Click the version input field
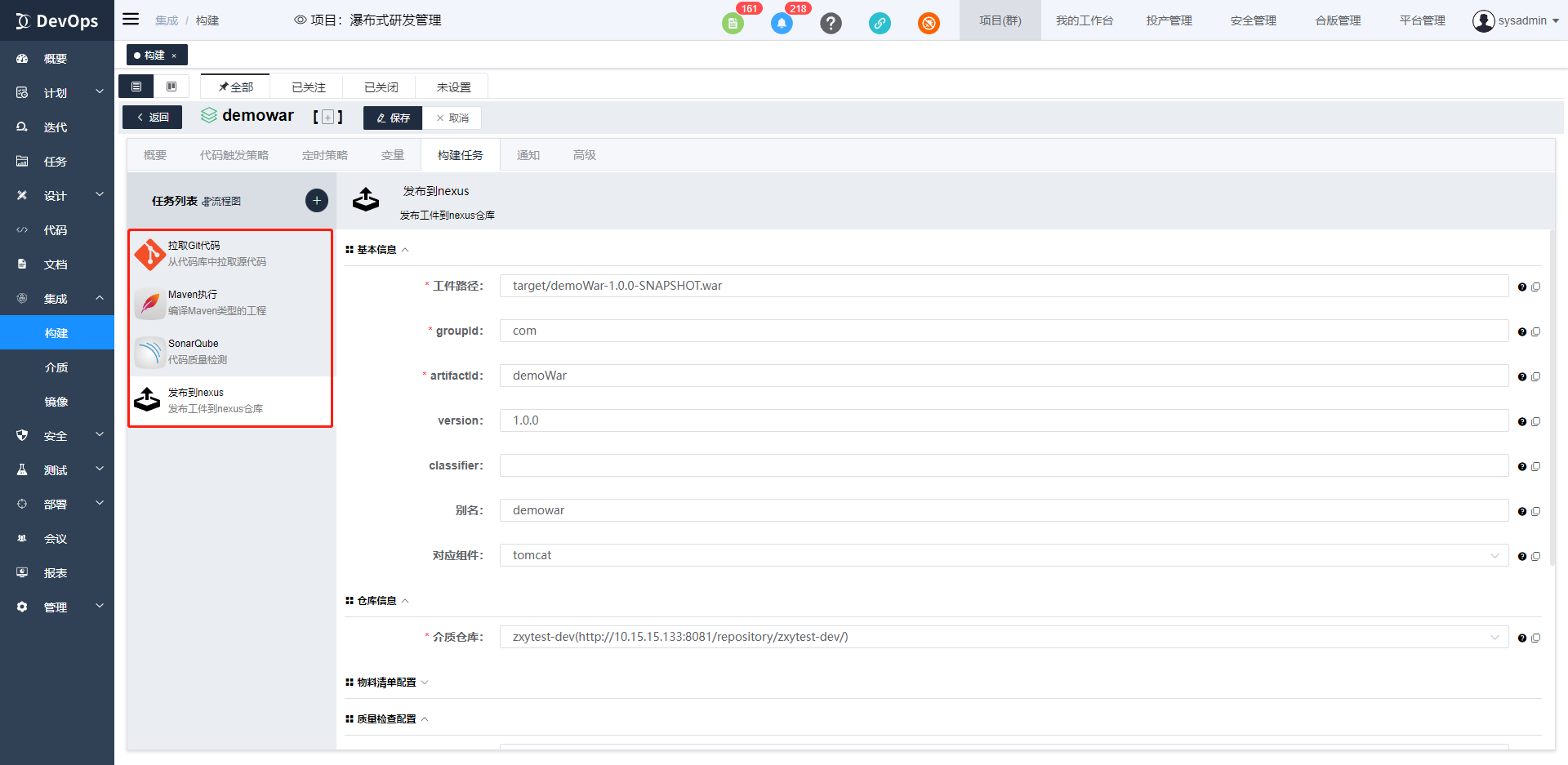The height and width of the screenshot is (765, 1568). [x=1004, y=420]
